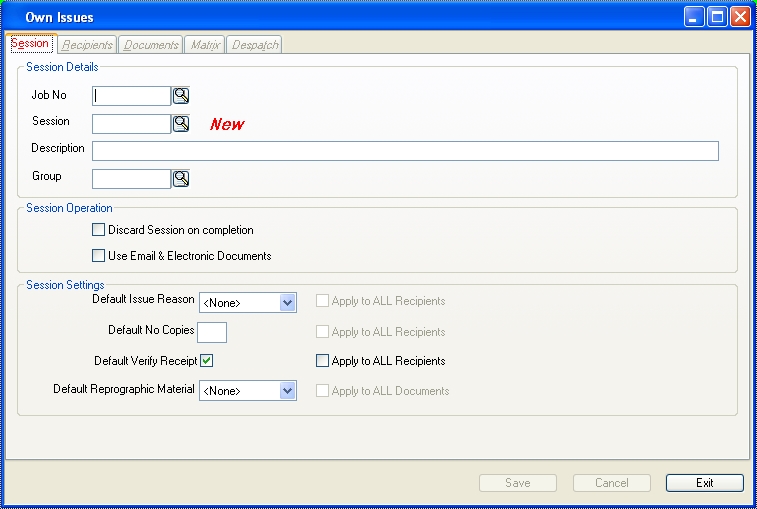
Task: Switch to the Despatch tab
Action: 255,45
